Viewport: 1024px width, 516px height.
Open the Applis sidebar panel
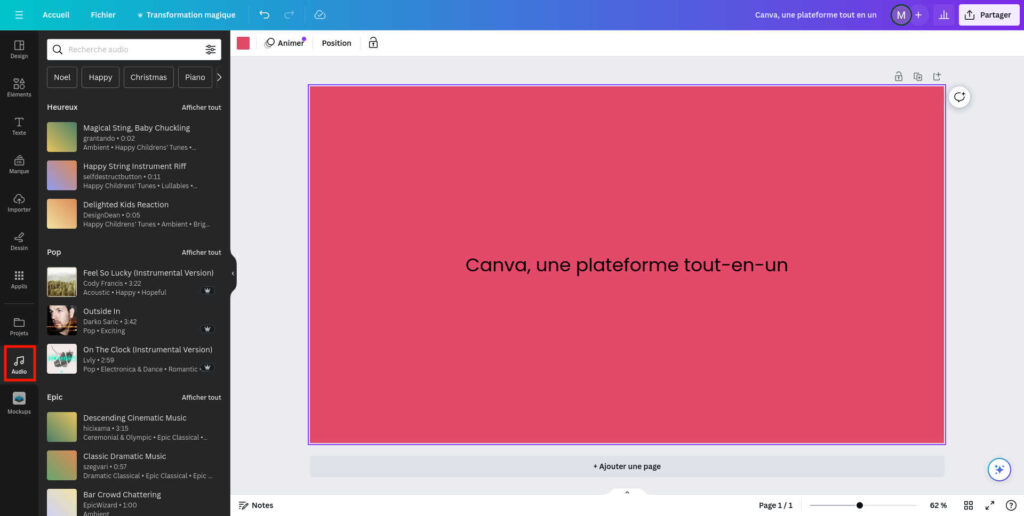19,279
